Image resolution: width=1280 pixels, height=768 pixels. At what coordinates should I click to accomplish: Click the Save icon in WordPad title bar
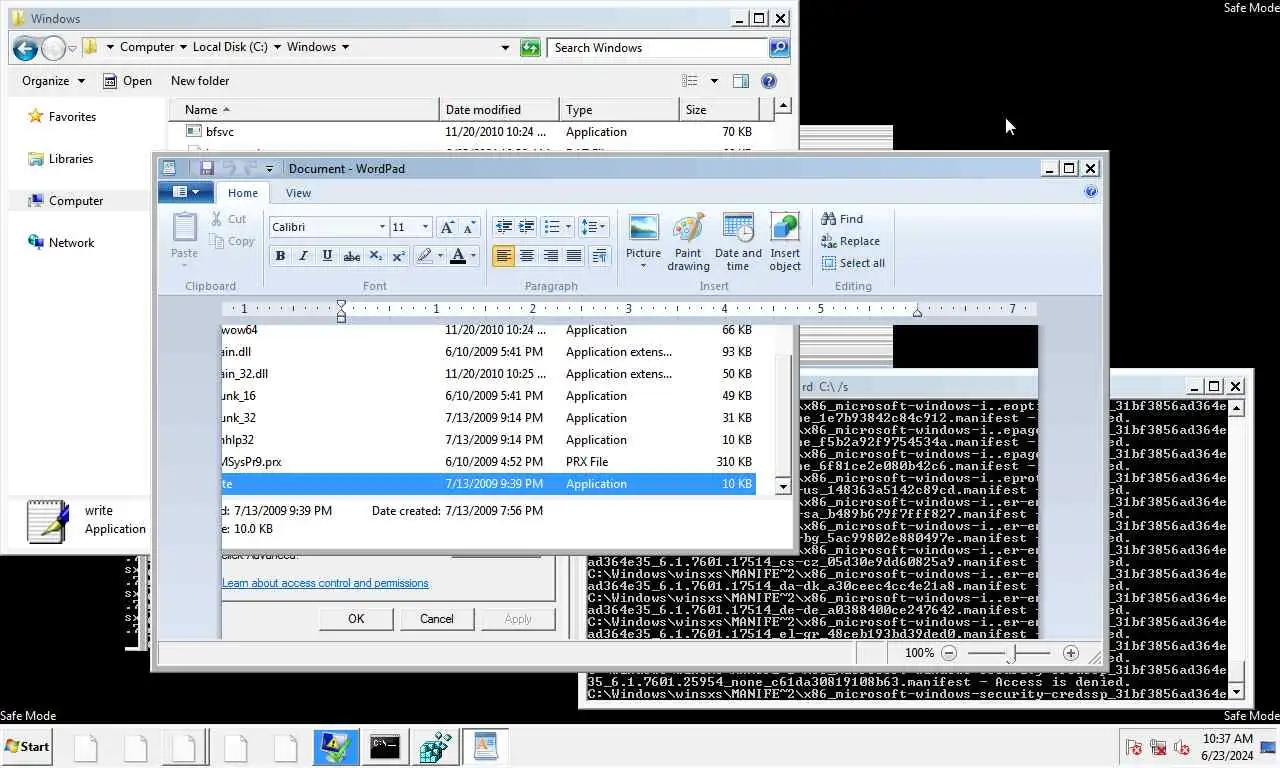pos(207,168)
